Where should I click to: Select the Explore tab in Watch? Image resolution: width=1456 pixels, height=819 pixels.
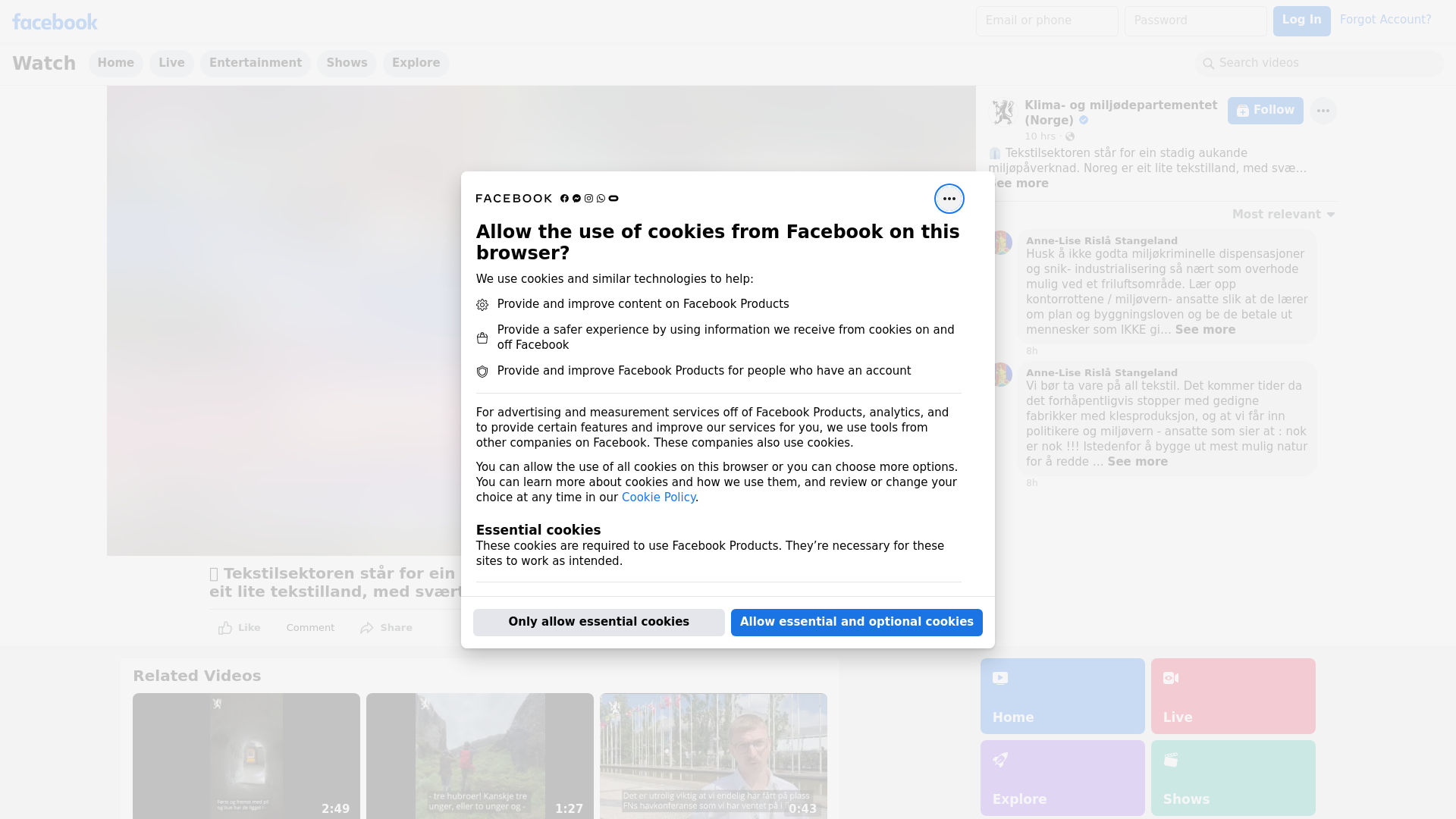[416, 63]
